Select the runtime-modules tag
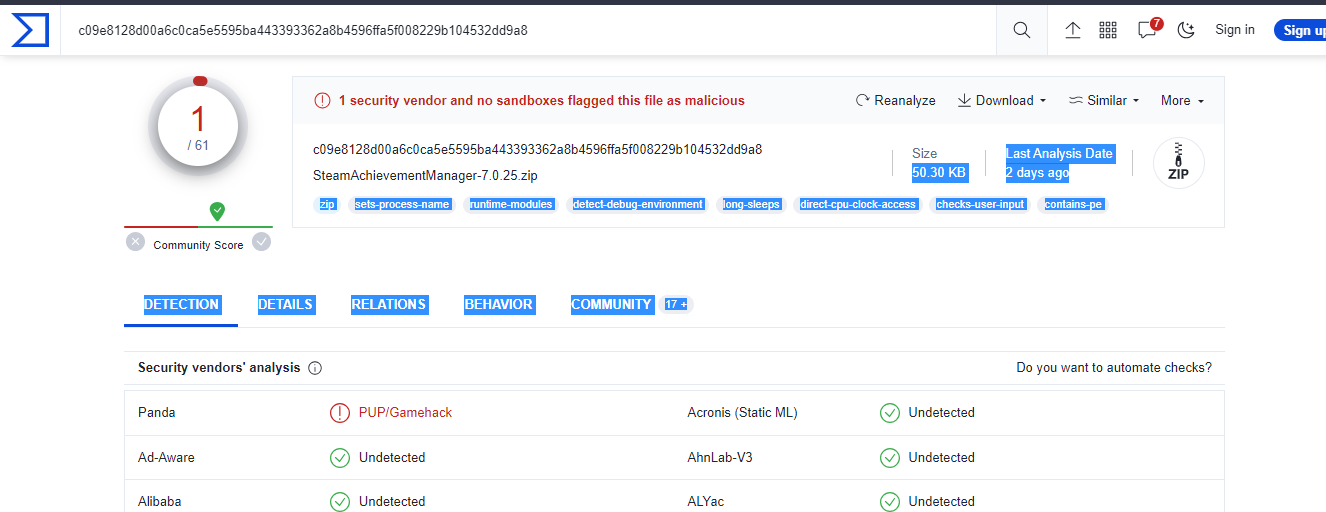 tap(511, 204)
